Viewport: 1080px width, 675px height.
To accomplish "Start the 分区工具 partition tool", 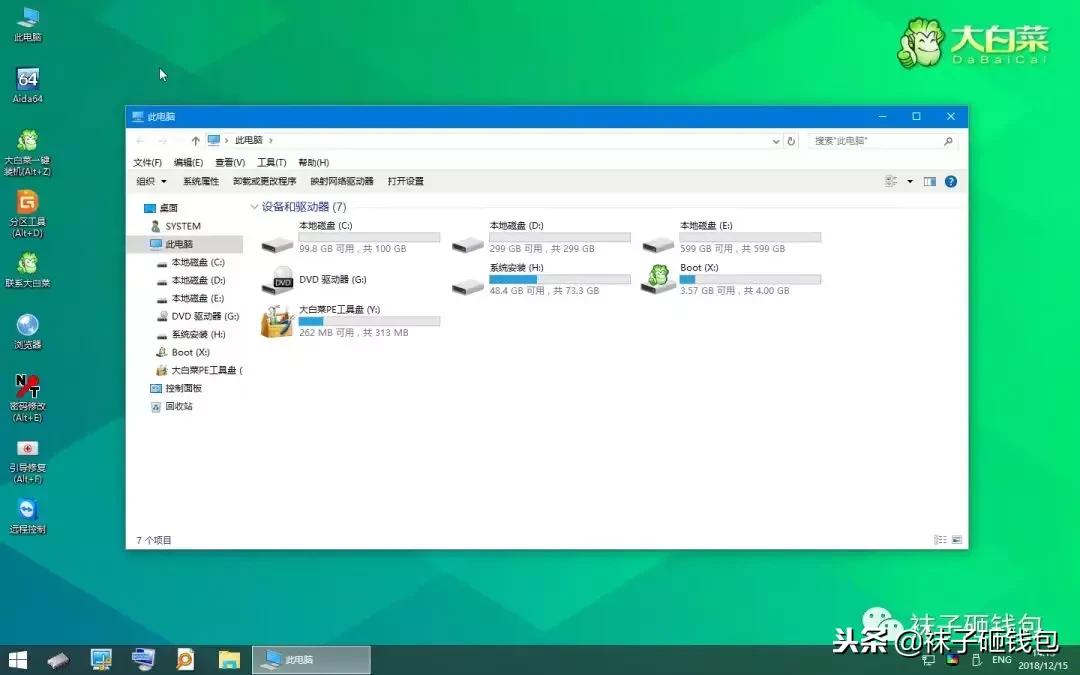I will [x=27, y=207].
